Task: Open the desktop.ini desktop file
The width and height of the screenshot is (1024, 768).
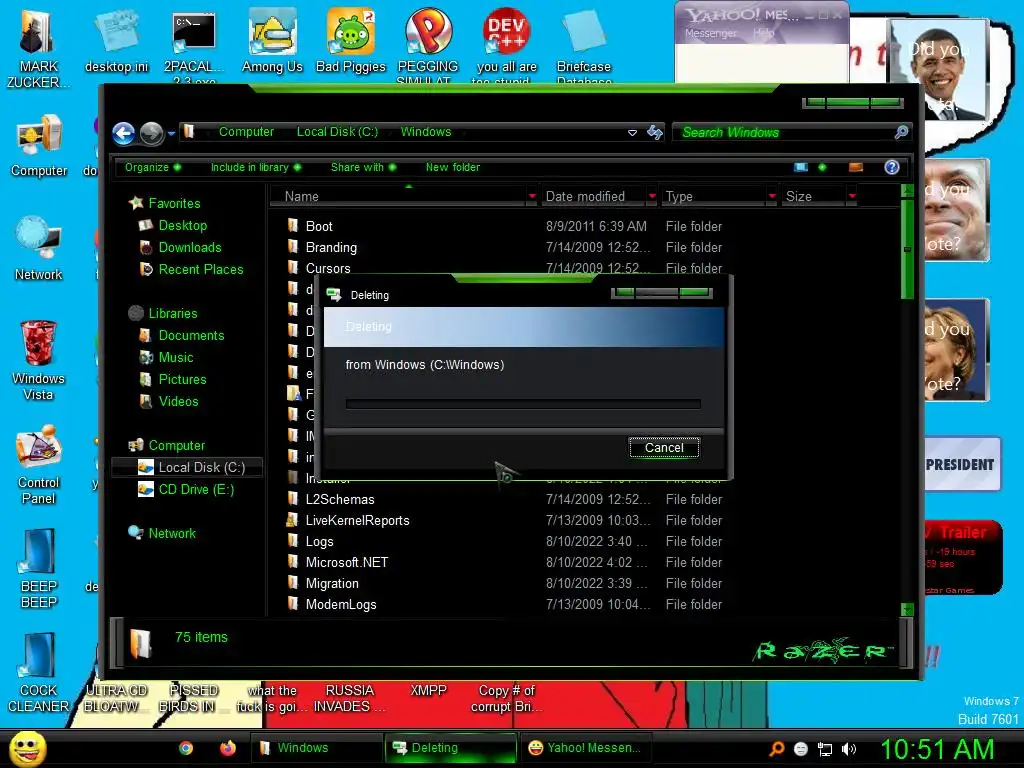Action: [x=117, y=42]
